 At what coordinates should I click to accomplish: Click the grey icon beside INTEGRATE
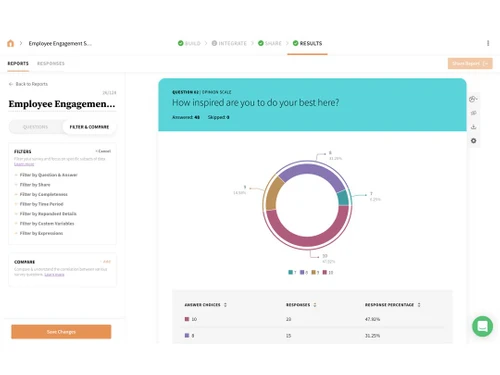[214, 43]
